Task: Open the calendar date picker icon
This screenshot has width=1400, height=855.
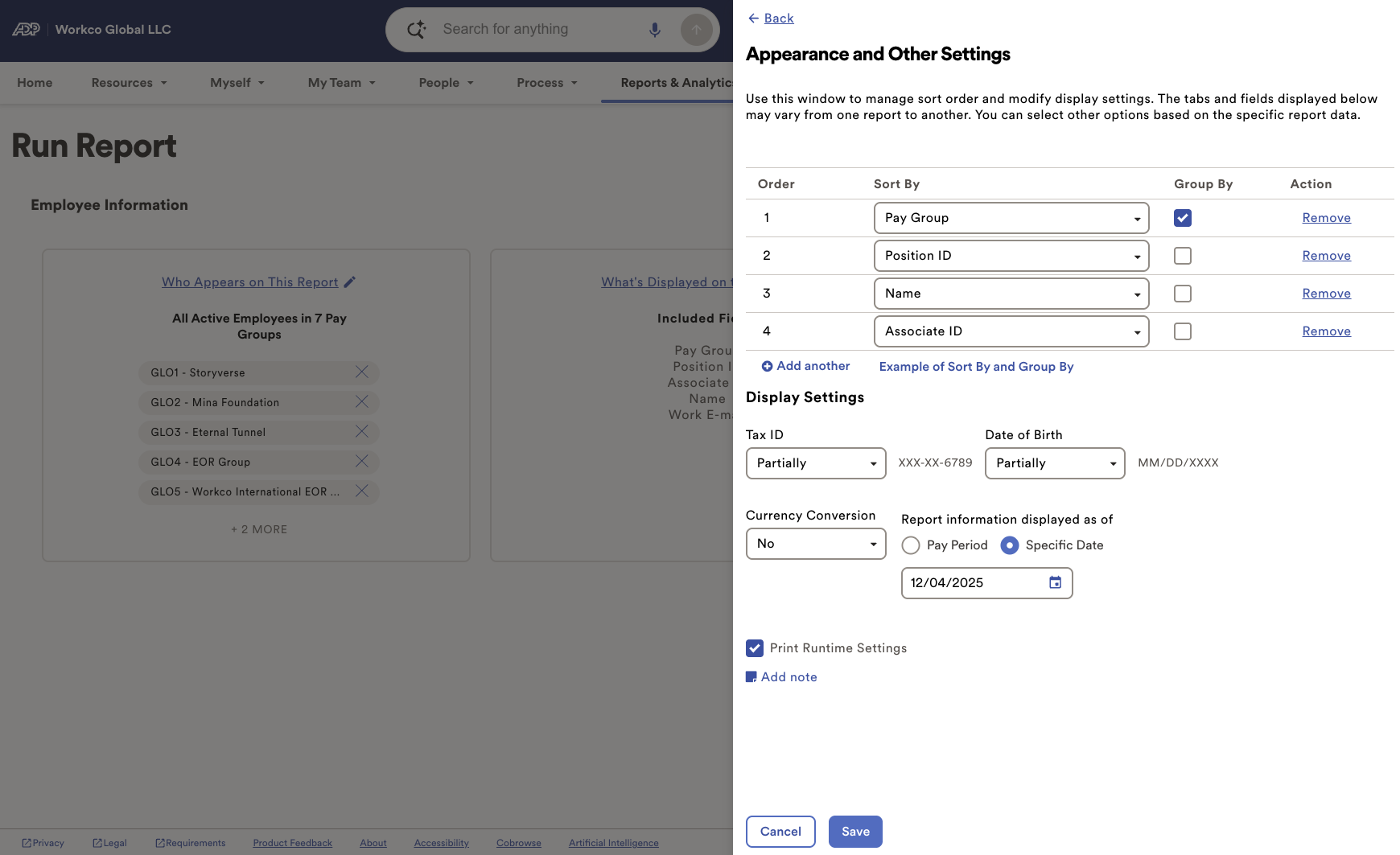Action: 1055,582
